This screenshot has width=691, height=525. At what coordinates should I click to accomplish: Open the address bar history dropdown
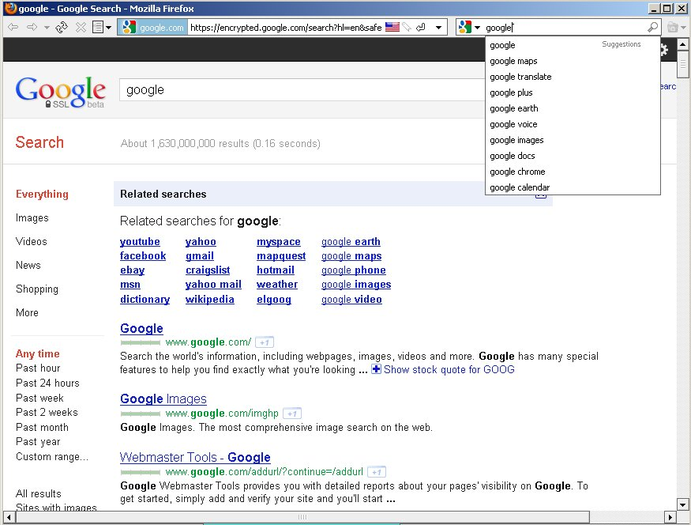[438, 27]
